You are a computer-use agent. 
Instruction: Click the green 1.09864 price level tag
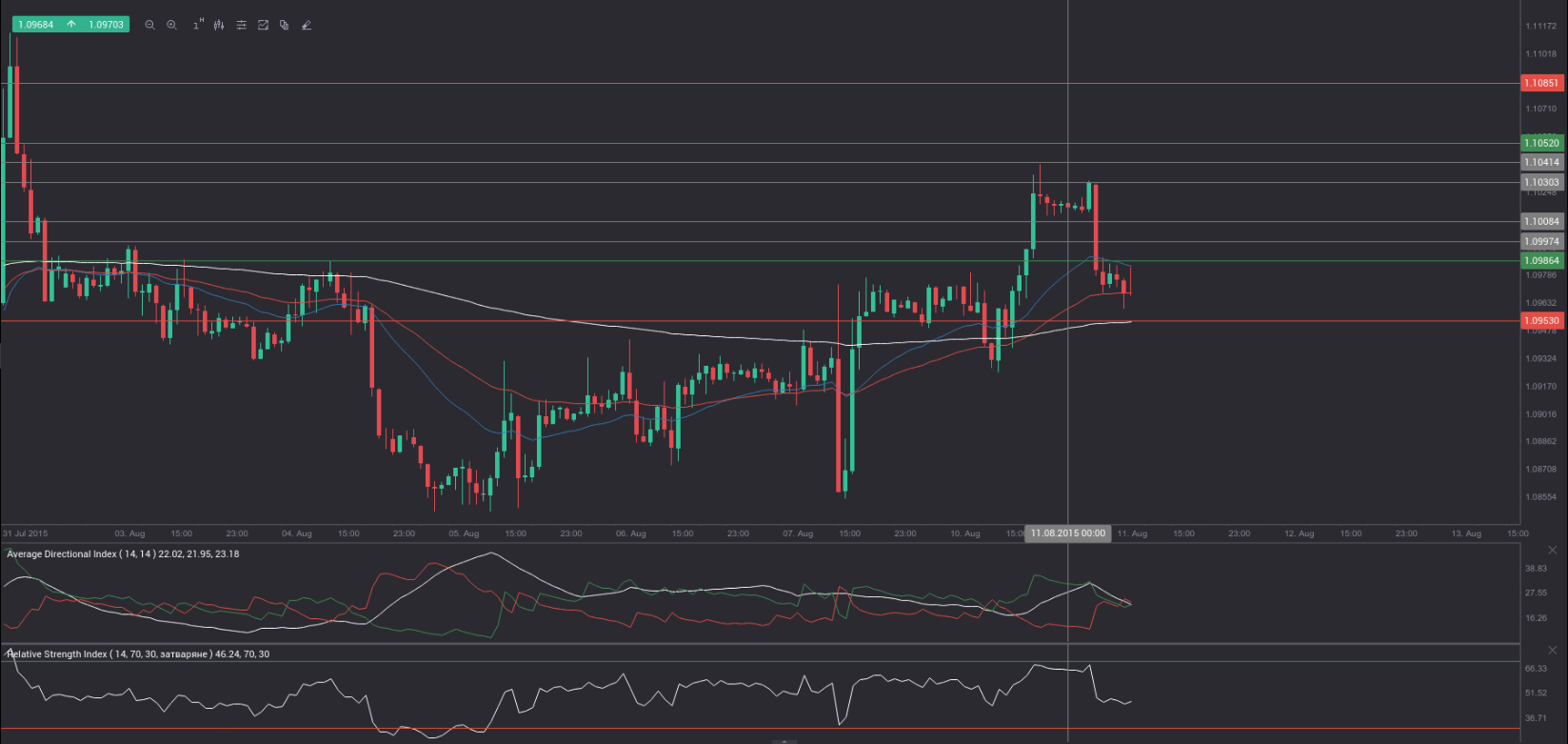(1541, 260)
